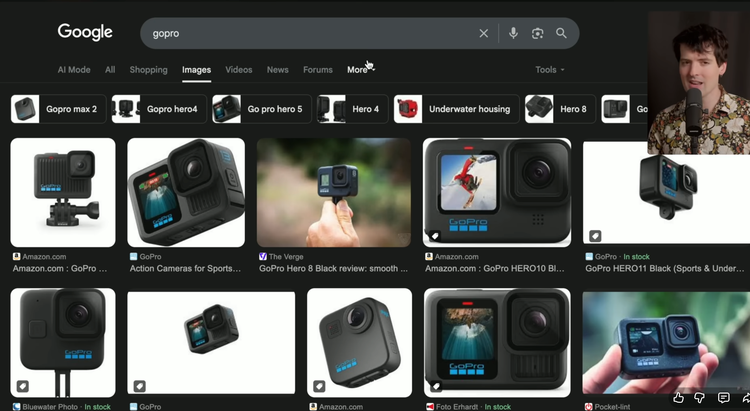Switch to the Videos tab

238,70
